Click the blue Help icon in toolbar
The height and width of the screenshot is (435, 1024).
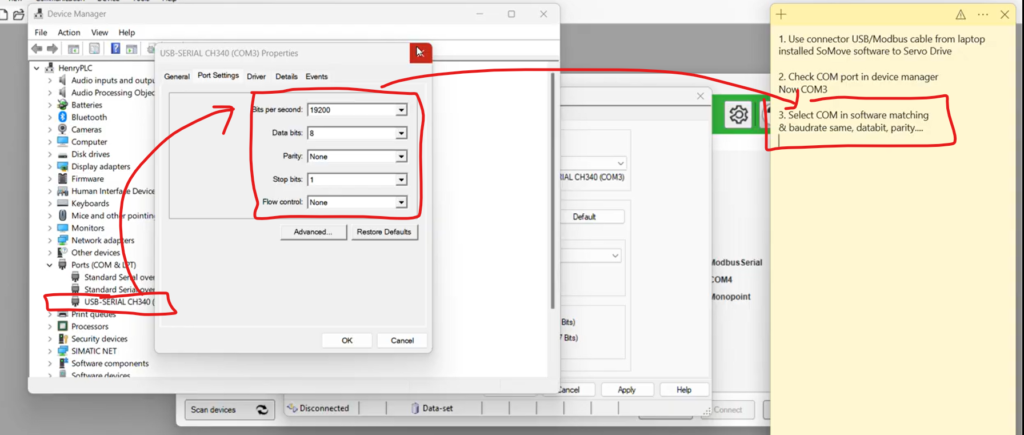click(117, 49)
